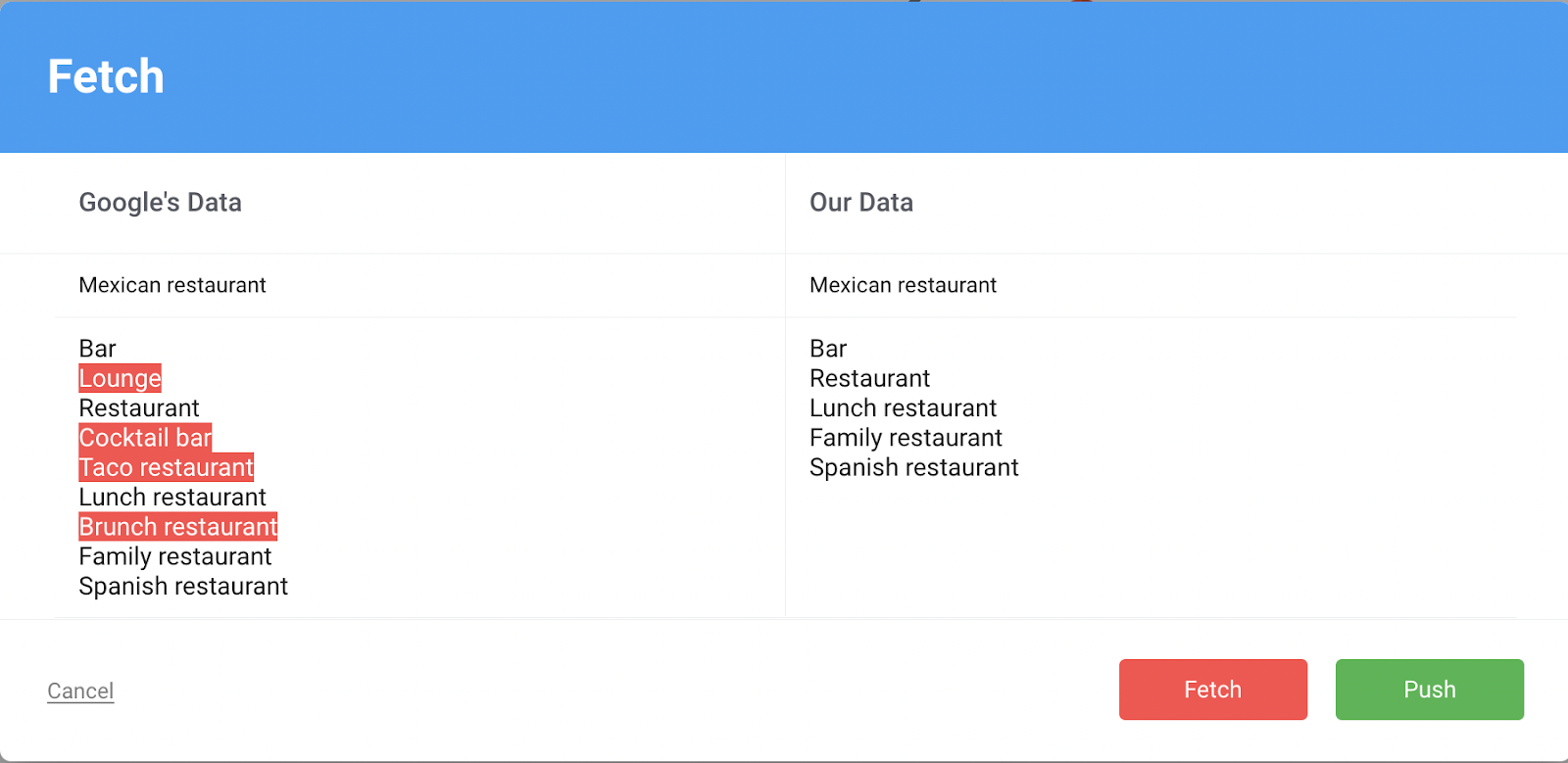Screen dimensions: 1568x763
Task: Click Mexican restaurant under Google's Data
Action: [x=172, y=285]
